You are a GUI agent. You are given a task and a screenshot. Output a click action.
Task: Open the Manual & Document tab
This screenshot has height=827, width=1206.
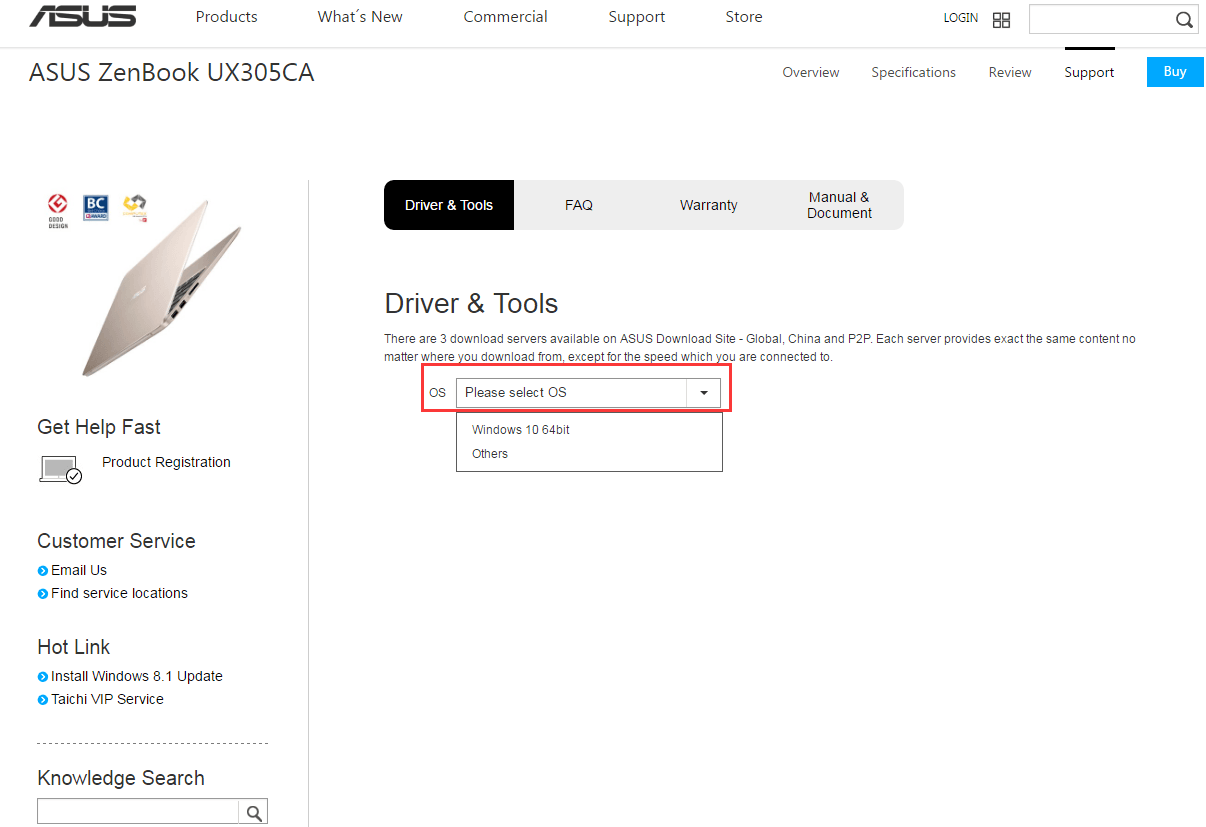(x=839, y=205)
